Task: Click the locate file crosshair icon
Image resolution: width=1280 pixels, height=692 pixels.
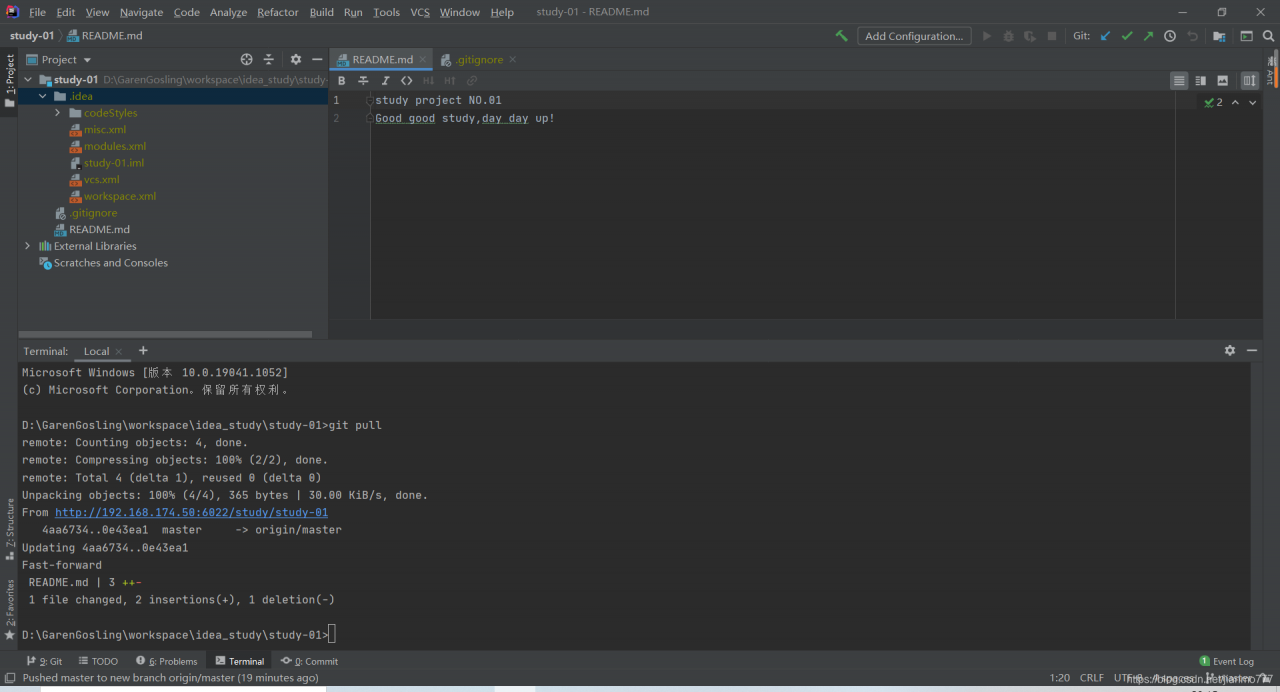Action: click(247, 60)
